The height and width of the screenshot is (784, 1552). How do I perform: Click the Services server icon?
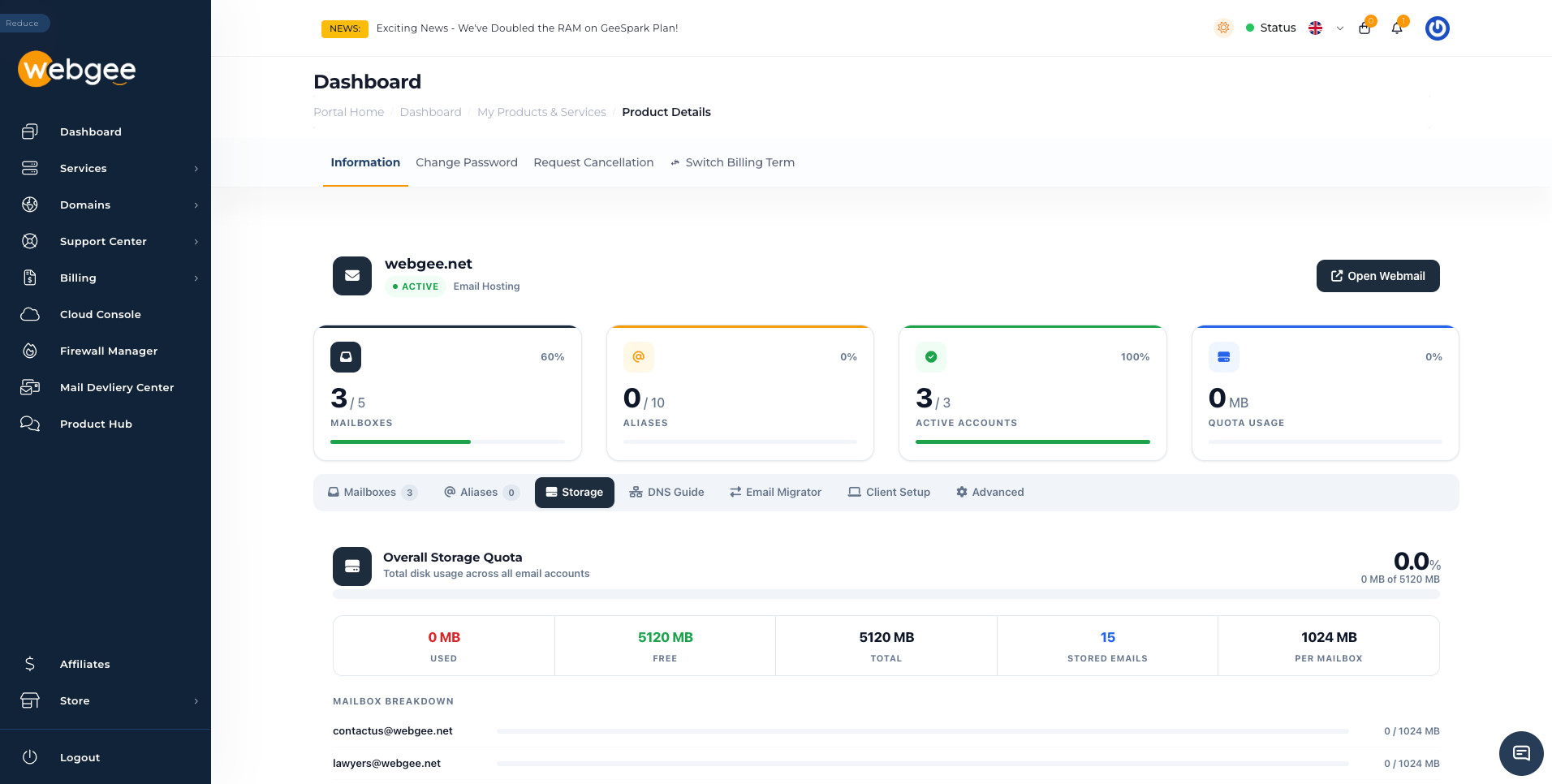point(30,168)
